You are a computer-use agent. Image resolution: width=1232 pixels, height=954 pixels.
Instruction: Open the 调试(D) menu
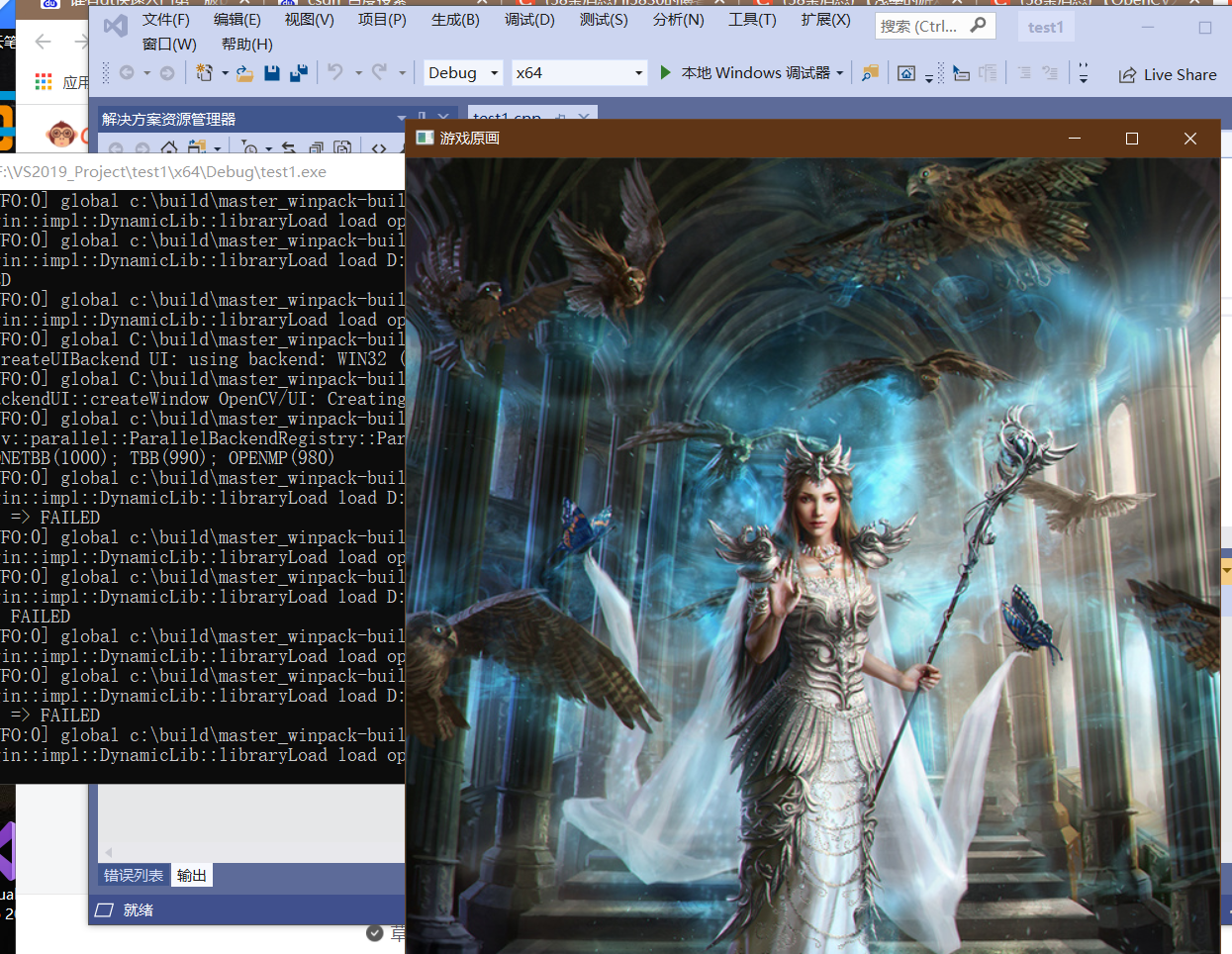pos(529,20)
